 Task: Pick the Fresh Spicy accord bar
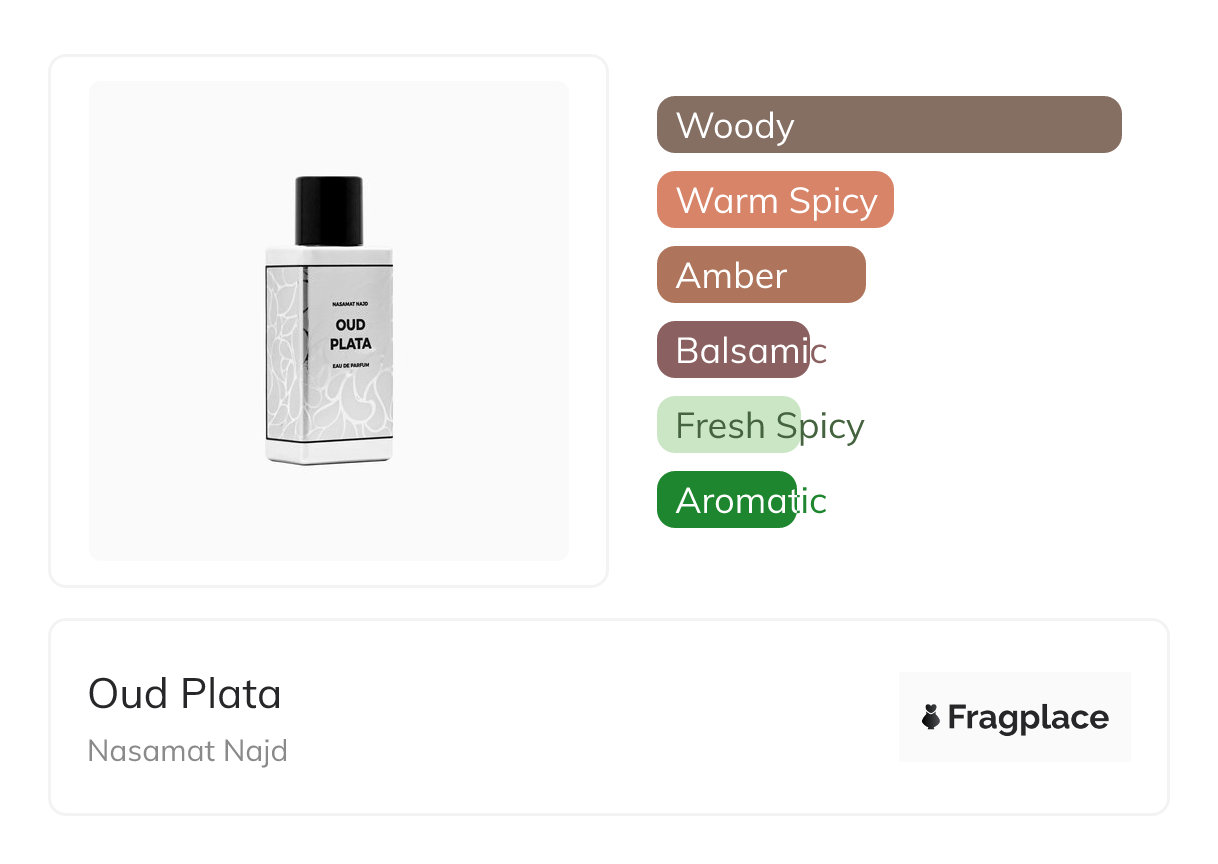coord(729,425)
